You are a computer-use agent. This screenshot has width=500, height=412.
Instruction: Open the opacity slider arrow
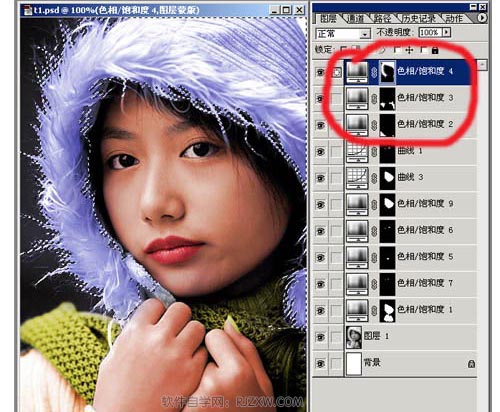pos(447,32)
